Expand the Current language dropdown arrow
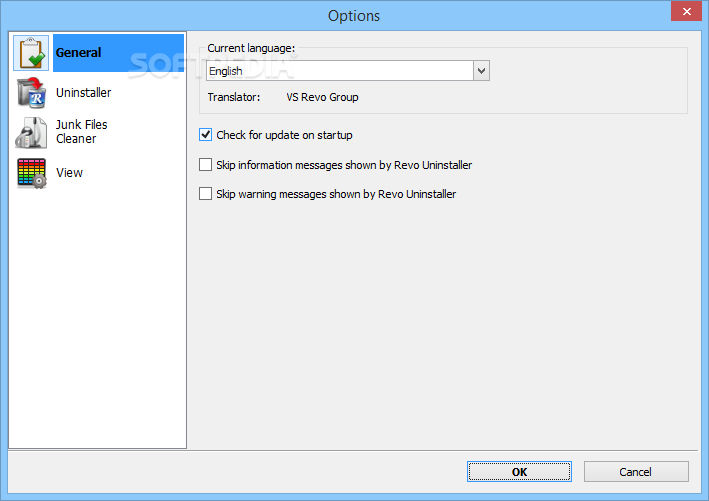This screenshot has width=709, height=501. point(482,71)
